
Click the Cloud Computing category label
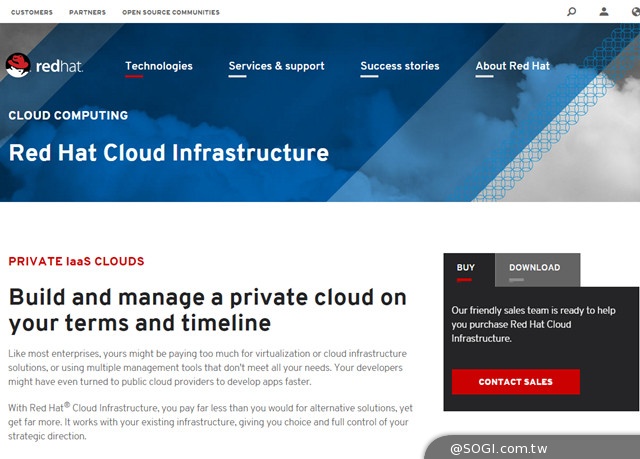[68, 116]
